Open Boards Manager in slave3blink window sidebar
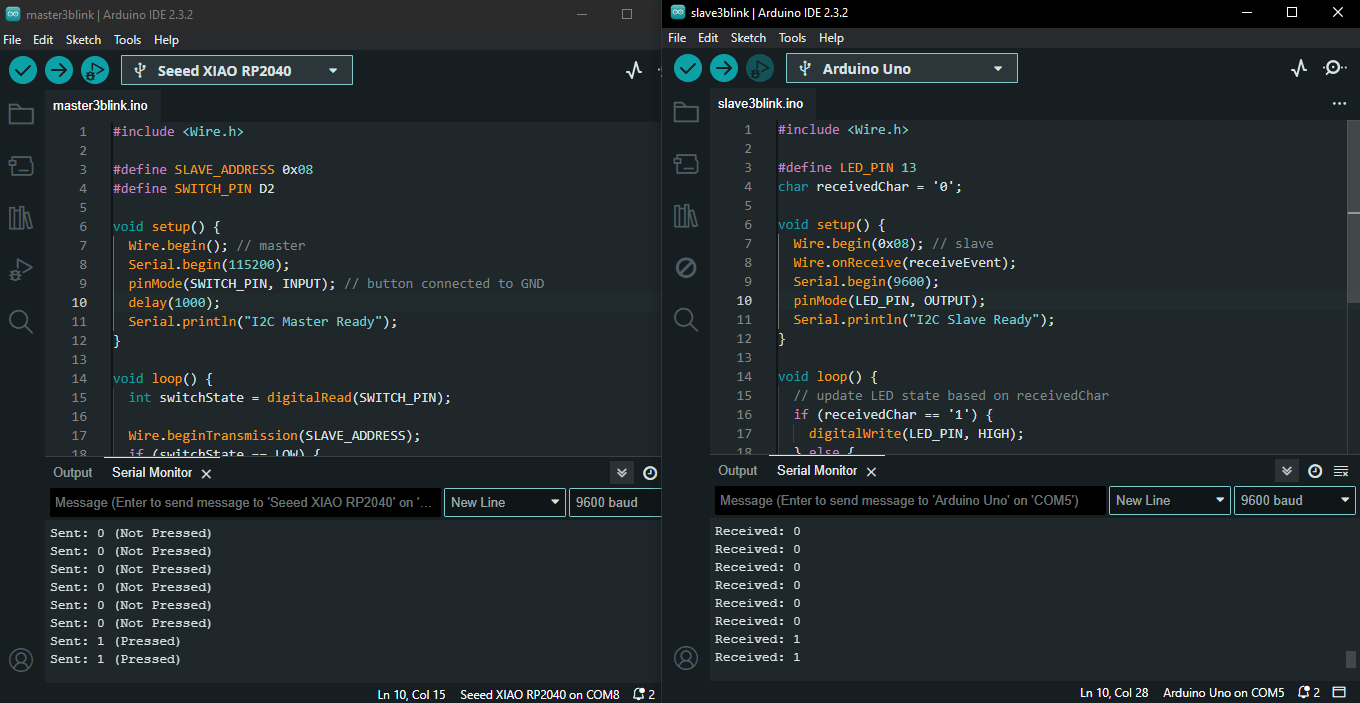The image size is (1360, 703). [686, 163]
